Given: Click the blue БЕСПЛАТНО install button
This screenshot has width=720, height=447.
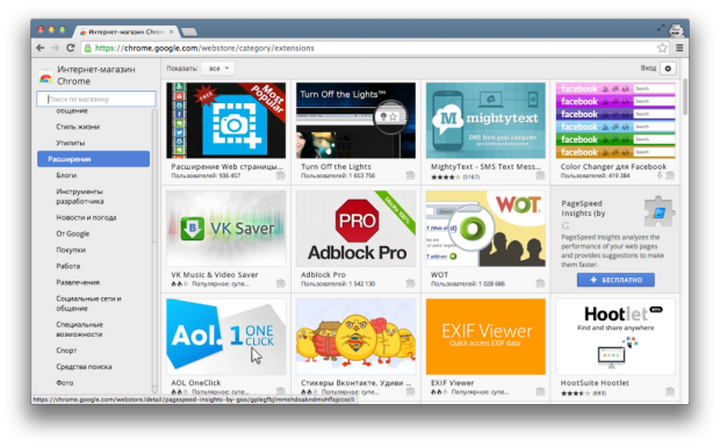Looking at the screenshot, I should pos(616,280).
